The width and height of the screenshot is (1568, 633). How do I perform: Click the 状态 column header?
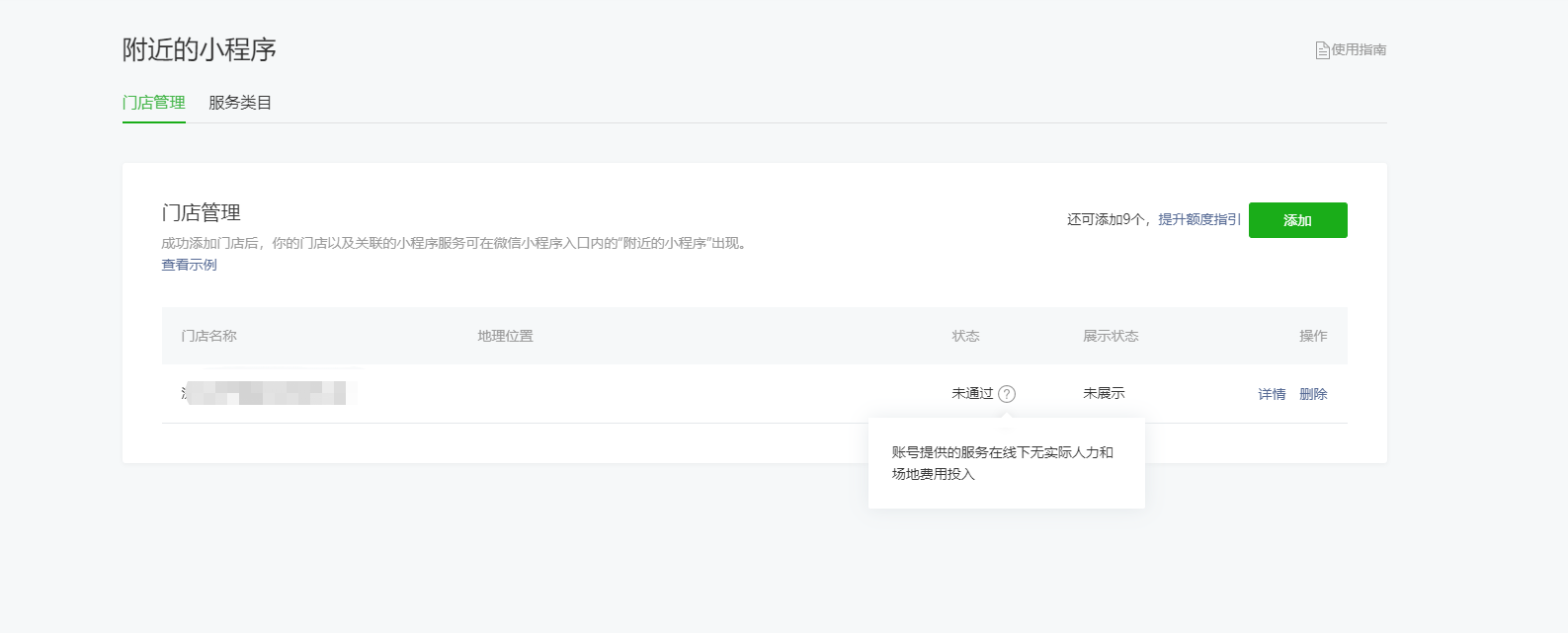(965, 336)
